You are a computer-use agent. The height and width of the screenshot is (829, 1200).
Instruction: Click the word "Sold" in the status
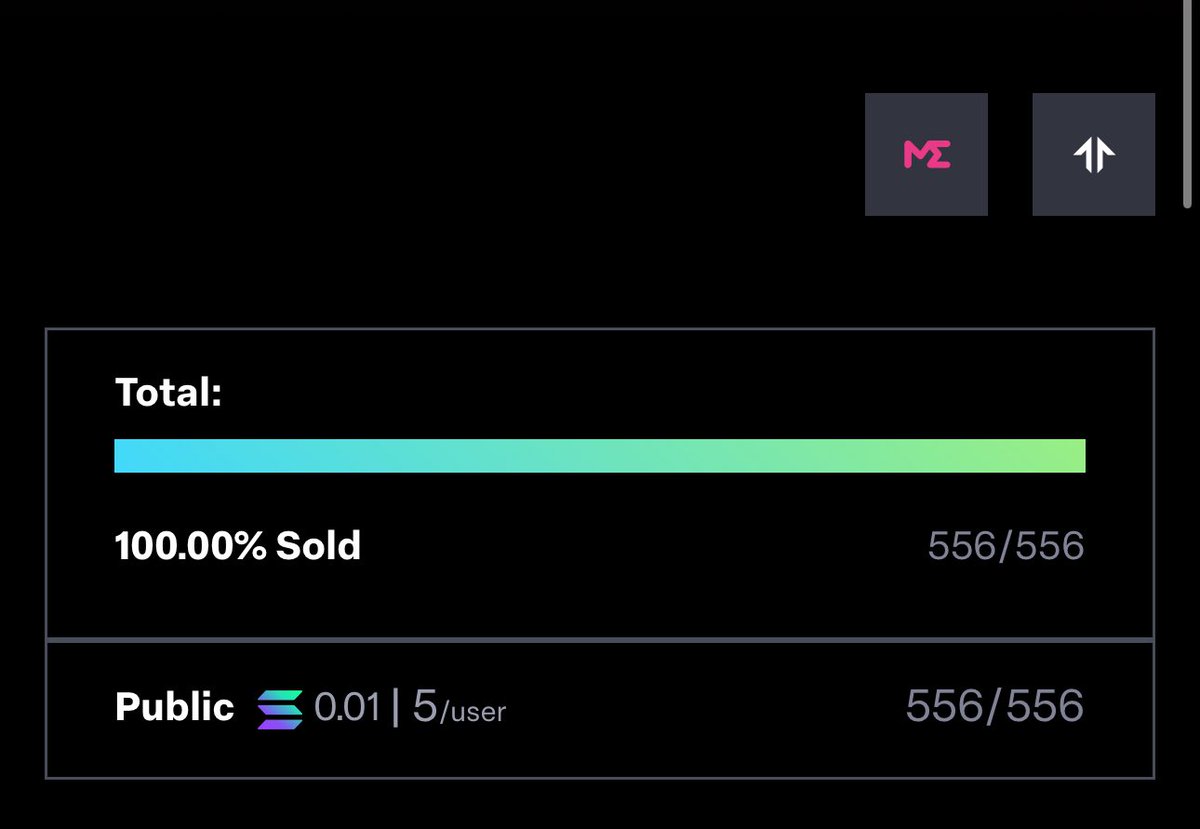click(318, 546)
